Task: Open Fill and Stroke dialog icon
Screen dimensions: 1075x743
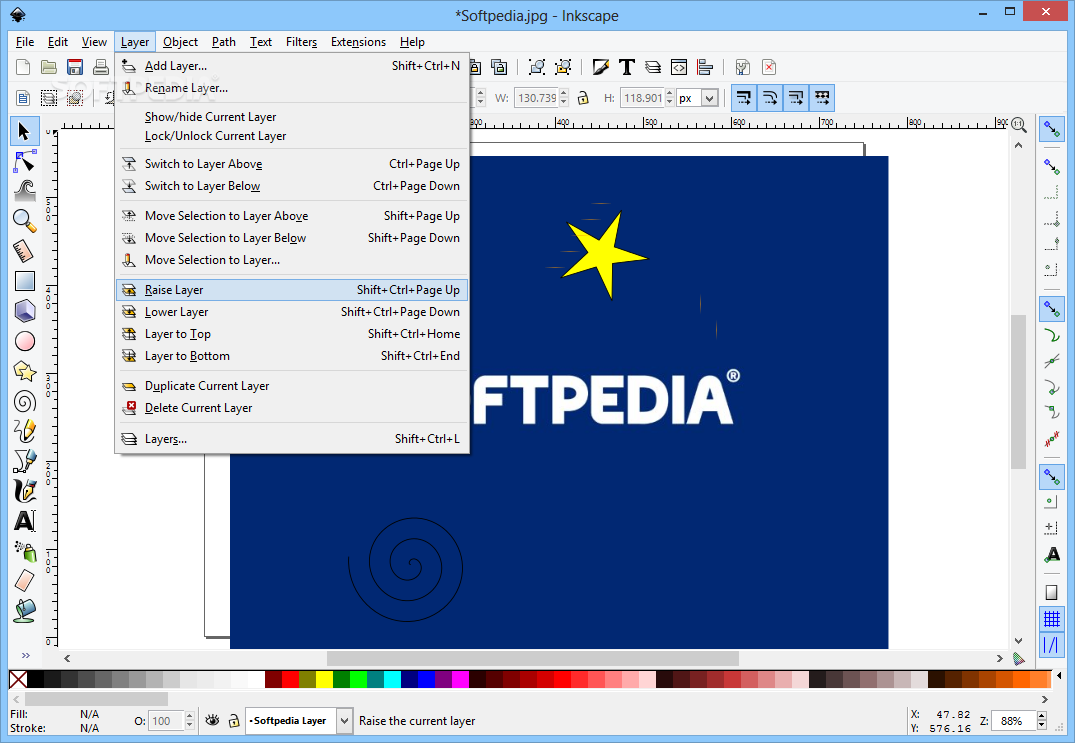Action: tap(601, 67)
